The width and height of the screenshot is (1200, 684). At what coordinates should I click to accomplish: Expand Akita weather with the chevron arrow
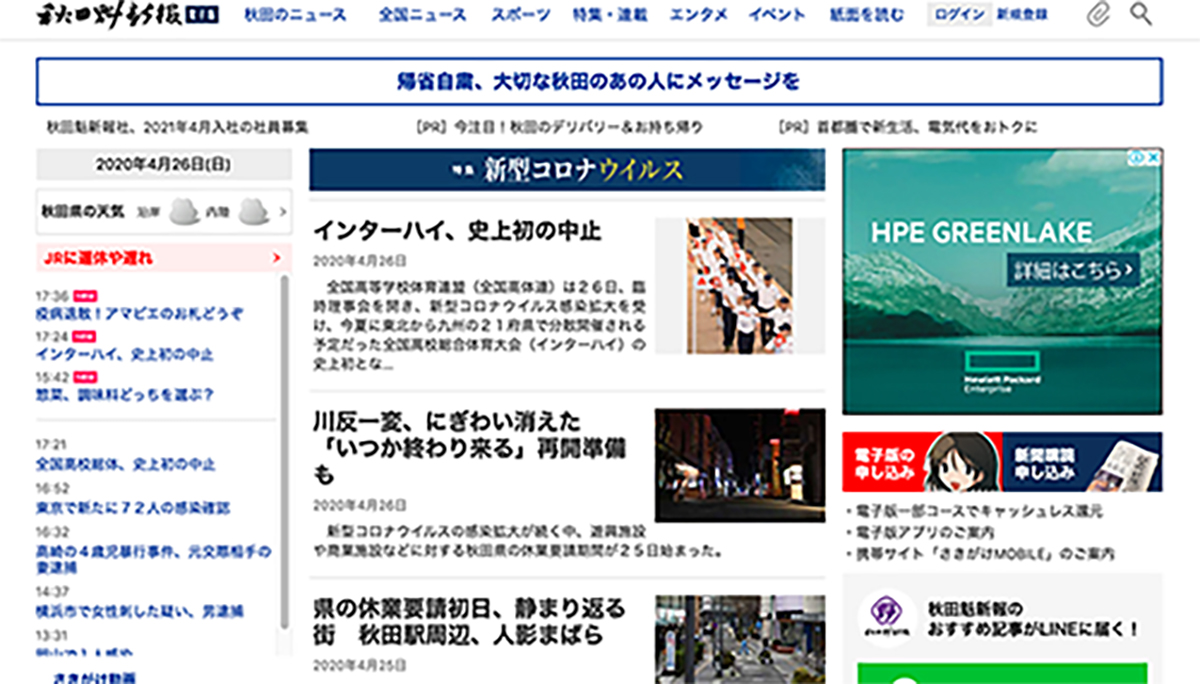click(282, 212)
